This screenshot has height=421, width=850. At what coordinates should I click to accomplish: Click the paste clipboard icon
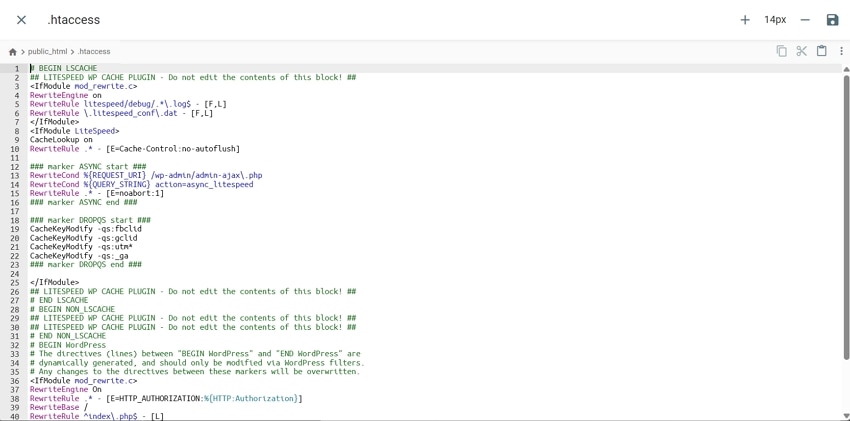click(822, 51)
